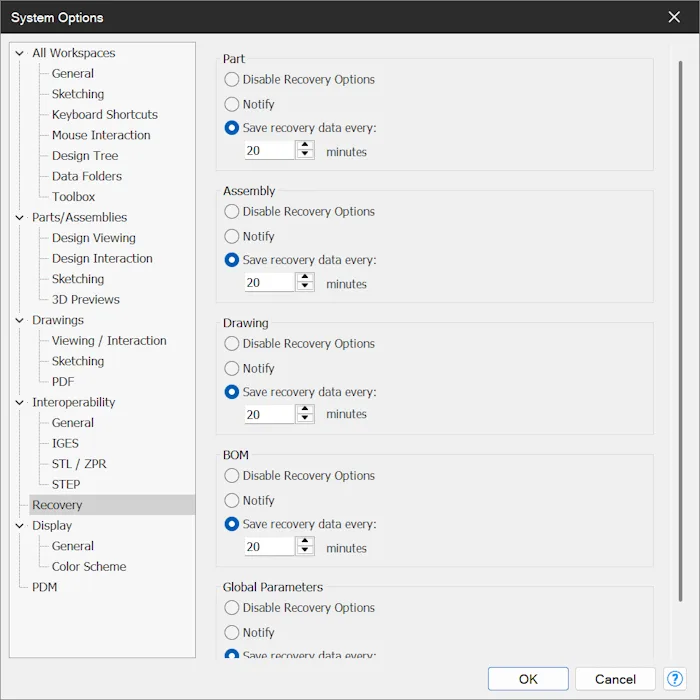Select the Recovery tree item
This screenshot has width=700, height=700.
(112, 504)
